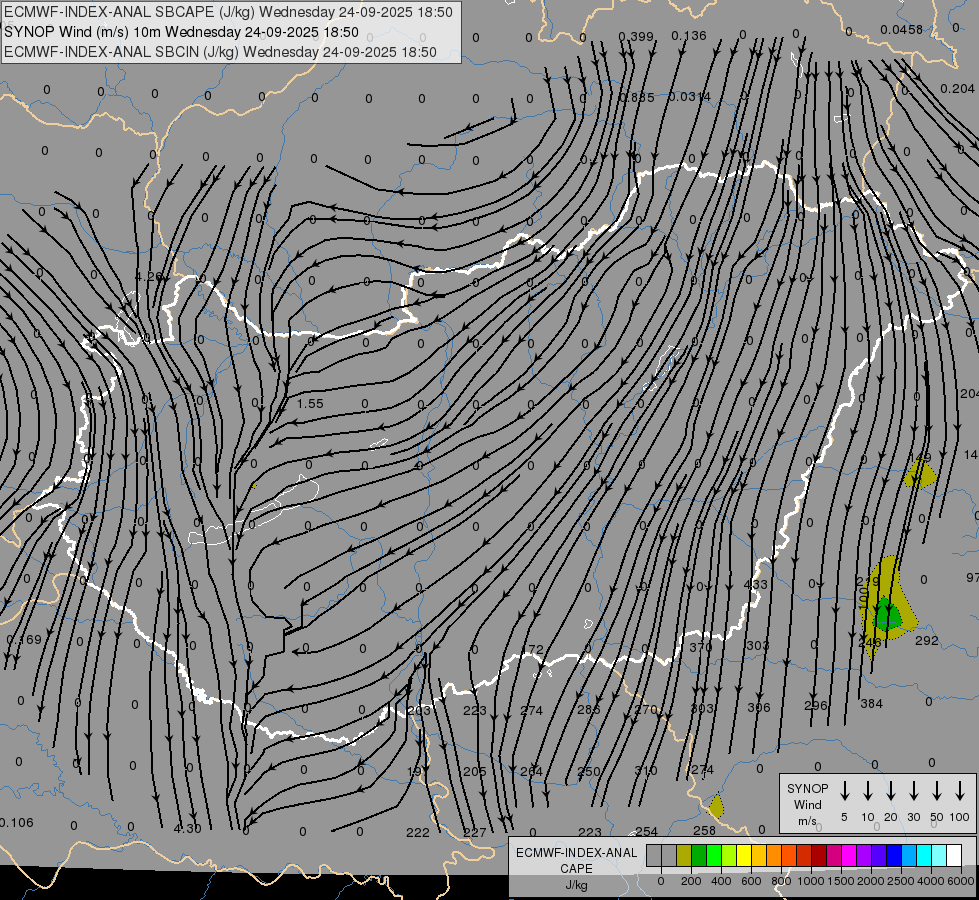Select the 30 m/s wind legend arrow
Image resolution: width=979 pixels, height=900 pixels.
click(913, 791)
